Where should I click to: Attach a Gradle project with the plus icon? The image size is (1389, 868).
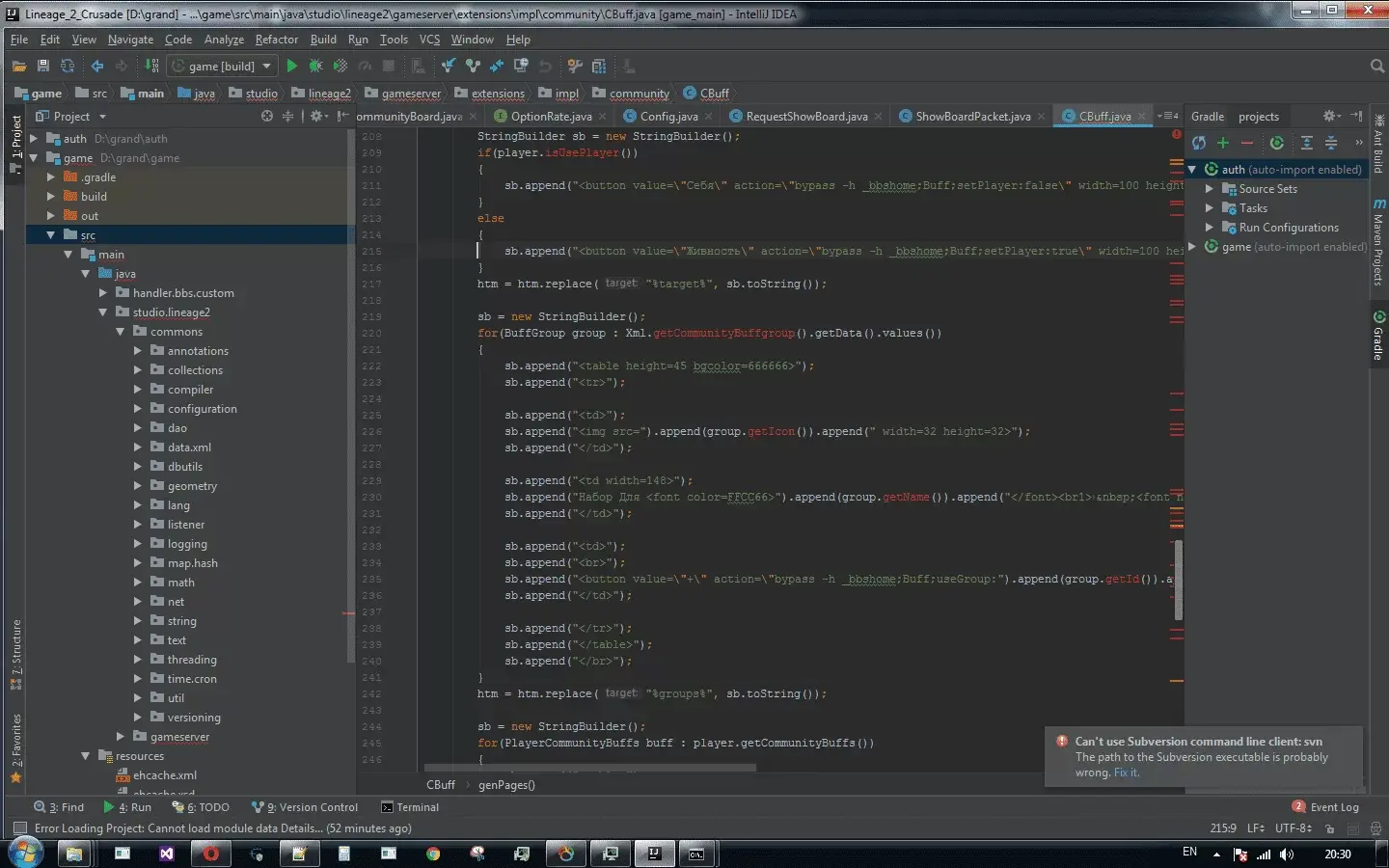tap(1223, 143)
